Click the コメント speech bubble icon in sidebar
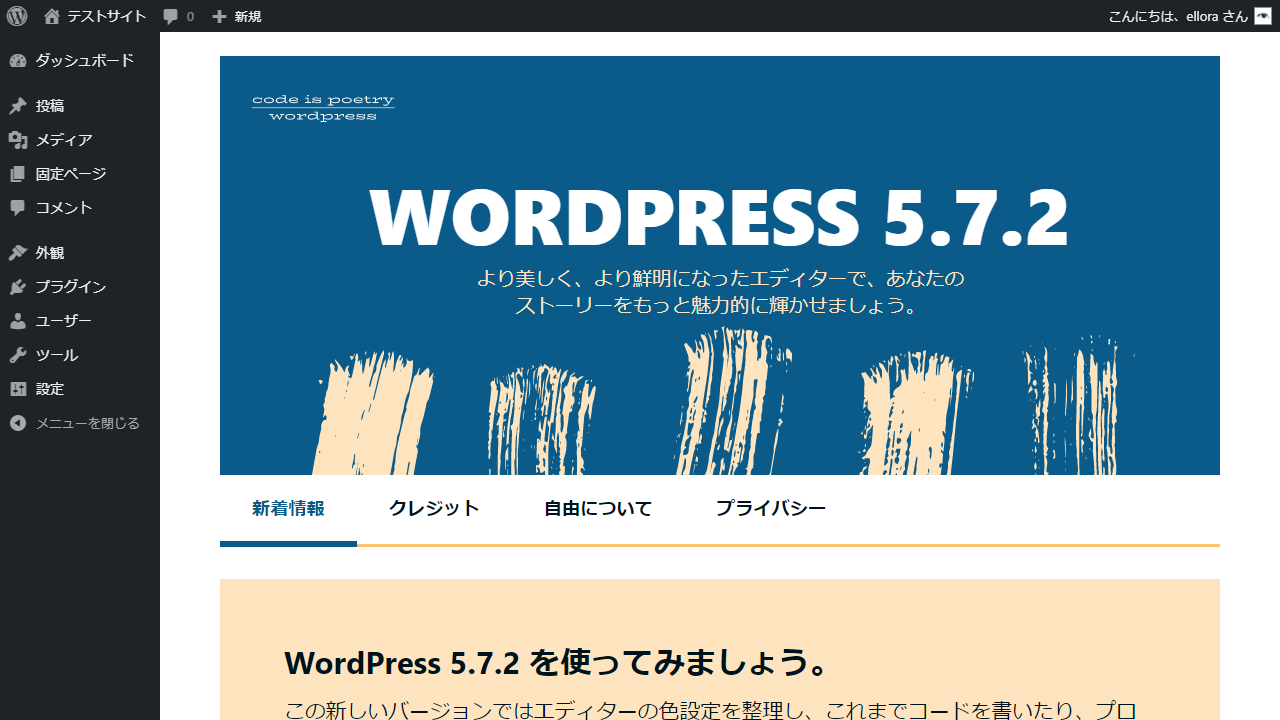The image size is (1280, 720). point(18,208)
